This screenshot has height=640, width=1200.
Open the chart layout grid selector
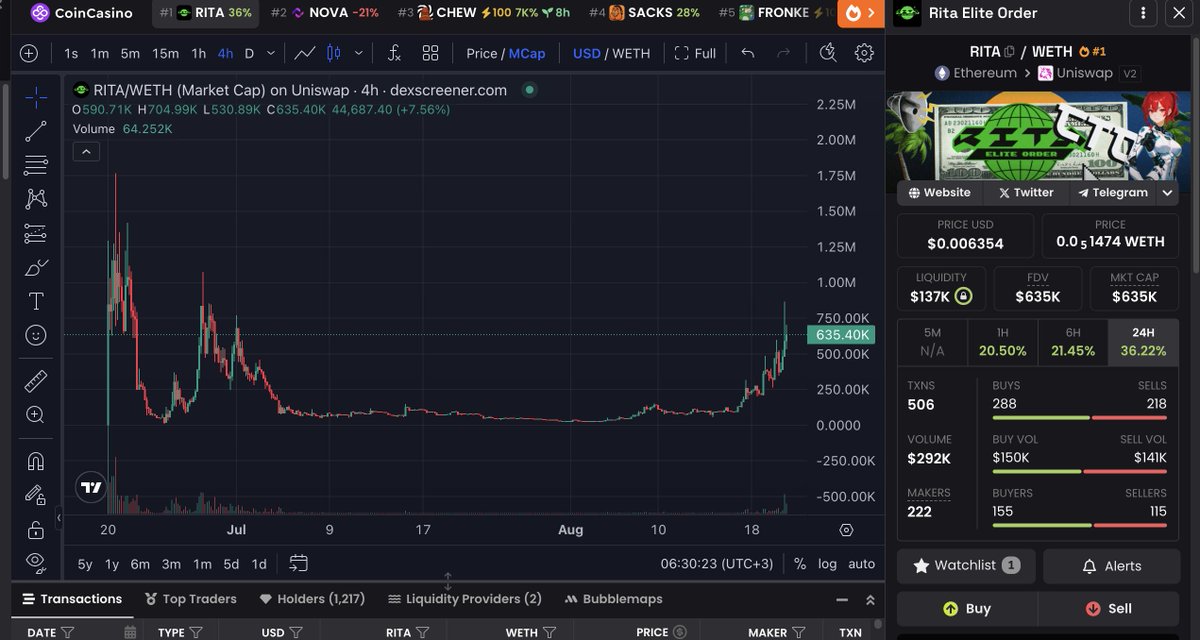[431, 53]
